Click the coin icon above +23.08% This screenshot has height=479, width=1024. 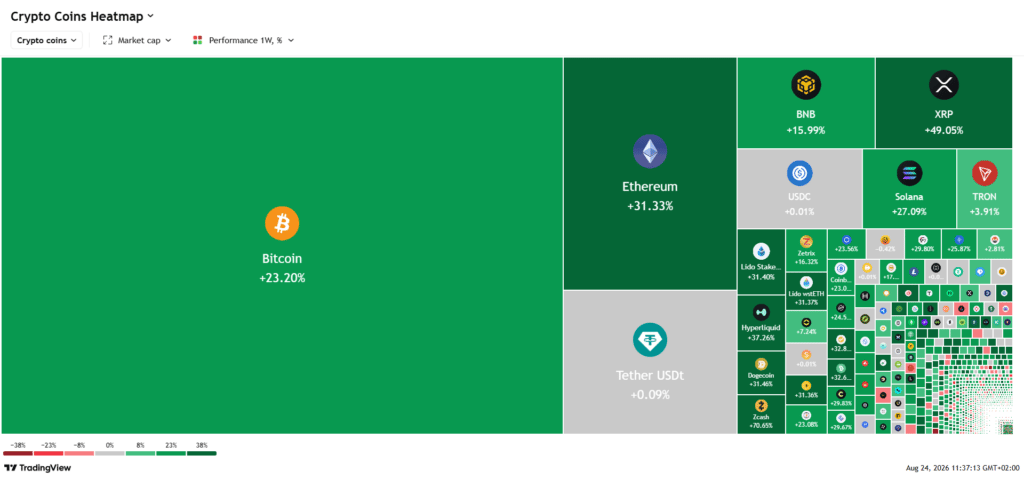click(806, 415)
